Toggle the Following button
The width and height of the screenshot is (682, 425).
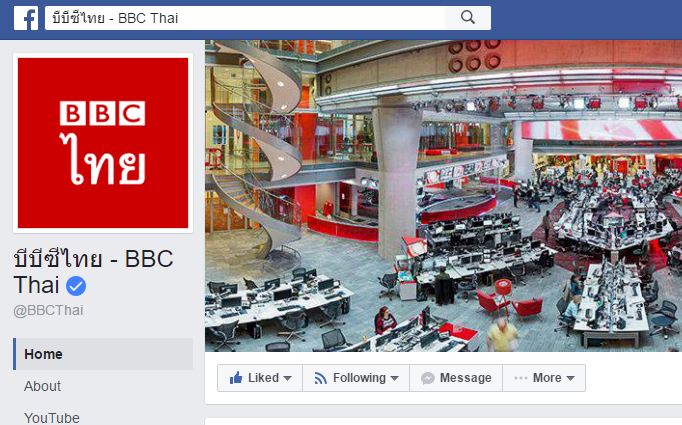pyautogui.click(x=356, y=378)
